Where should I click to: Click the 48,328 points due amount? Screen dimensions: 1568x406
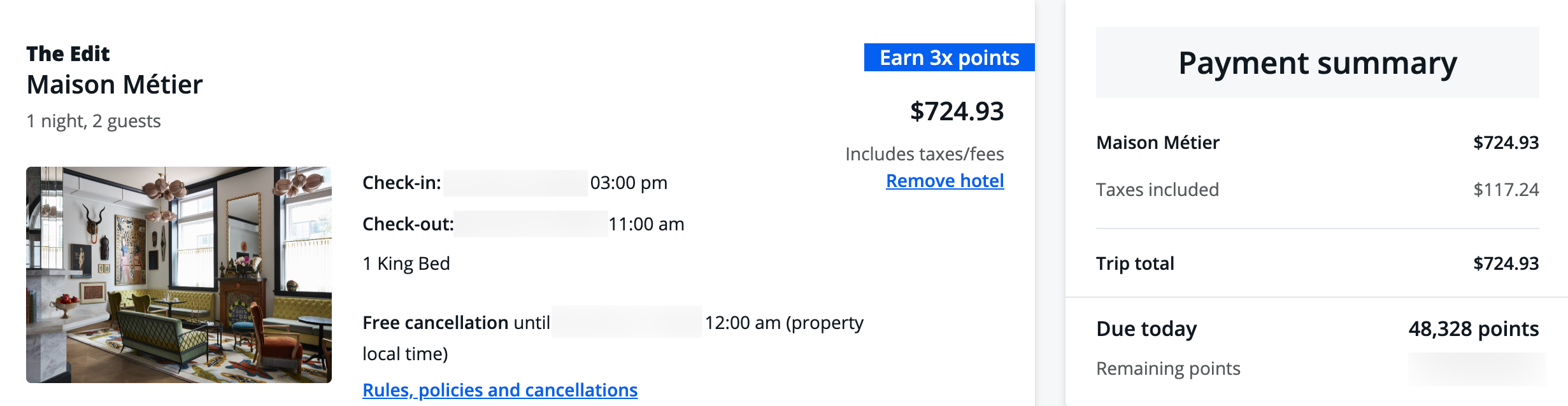click(1473, 329)
